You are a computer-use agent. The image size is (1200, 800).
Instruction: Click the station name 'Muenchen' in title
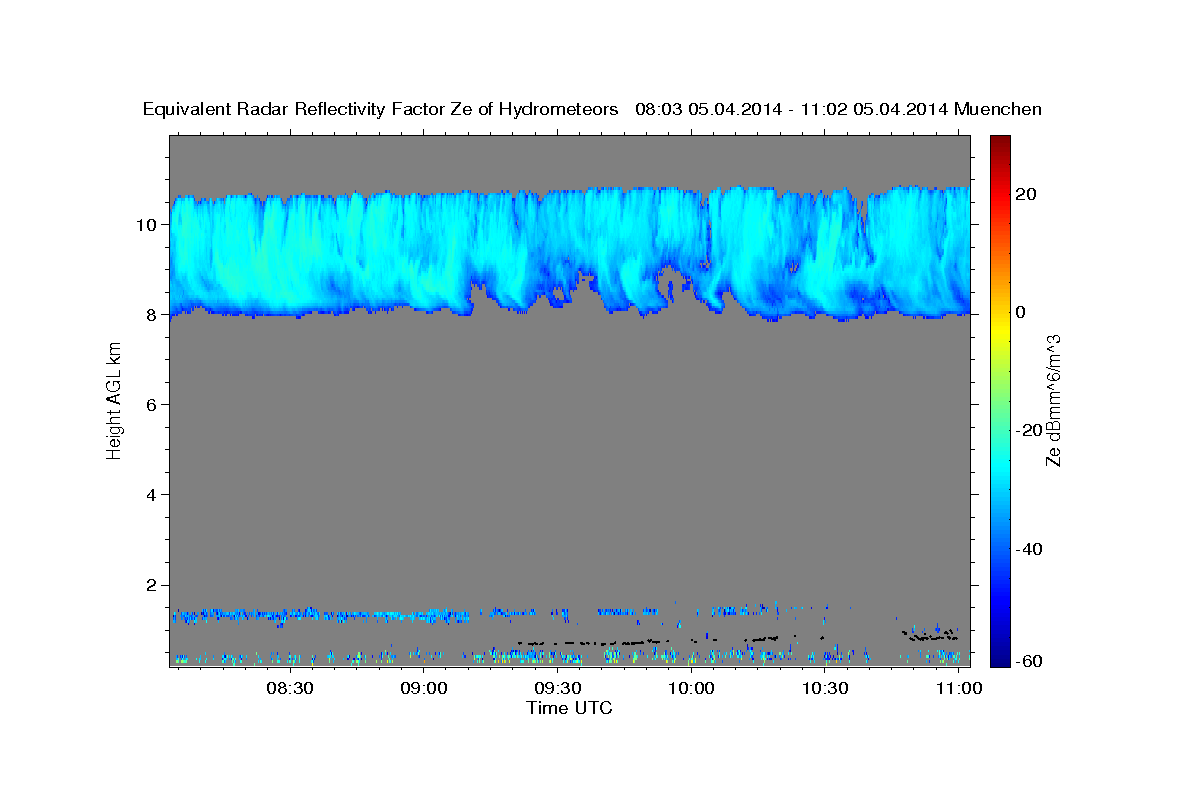(x=999, y=110)
